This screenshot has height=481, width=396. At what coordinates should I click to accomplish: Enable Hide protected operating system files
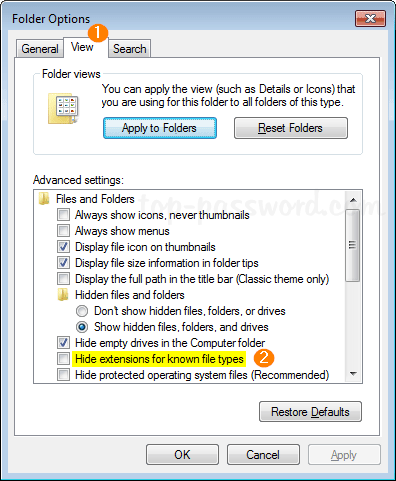(63, 375)
